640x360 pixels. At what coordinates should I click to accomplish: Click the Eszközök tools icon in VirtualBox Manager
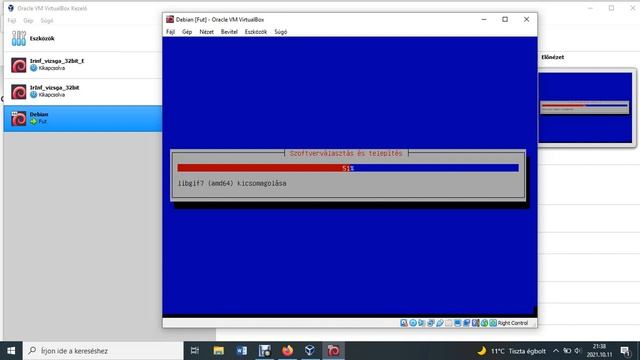(x=18, y=38)
